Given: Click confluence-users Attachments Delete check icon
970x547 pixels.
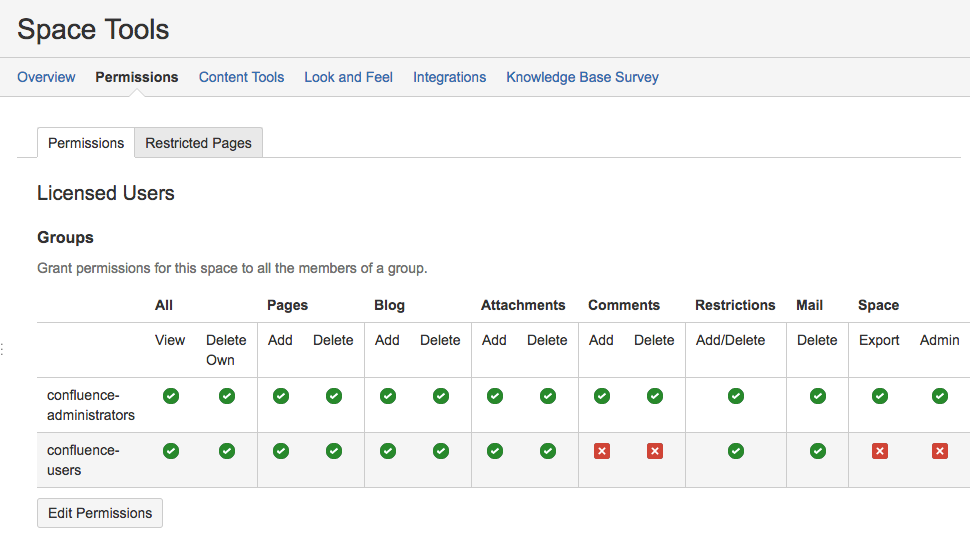Looking at the screenshot, I should tap(548, 451).
